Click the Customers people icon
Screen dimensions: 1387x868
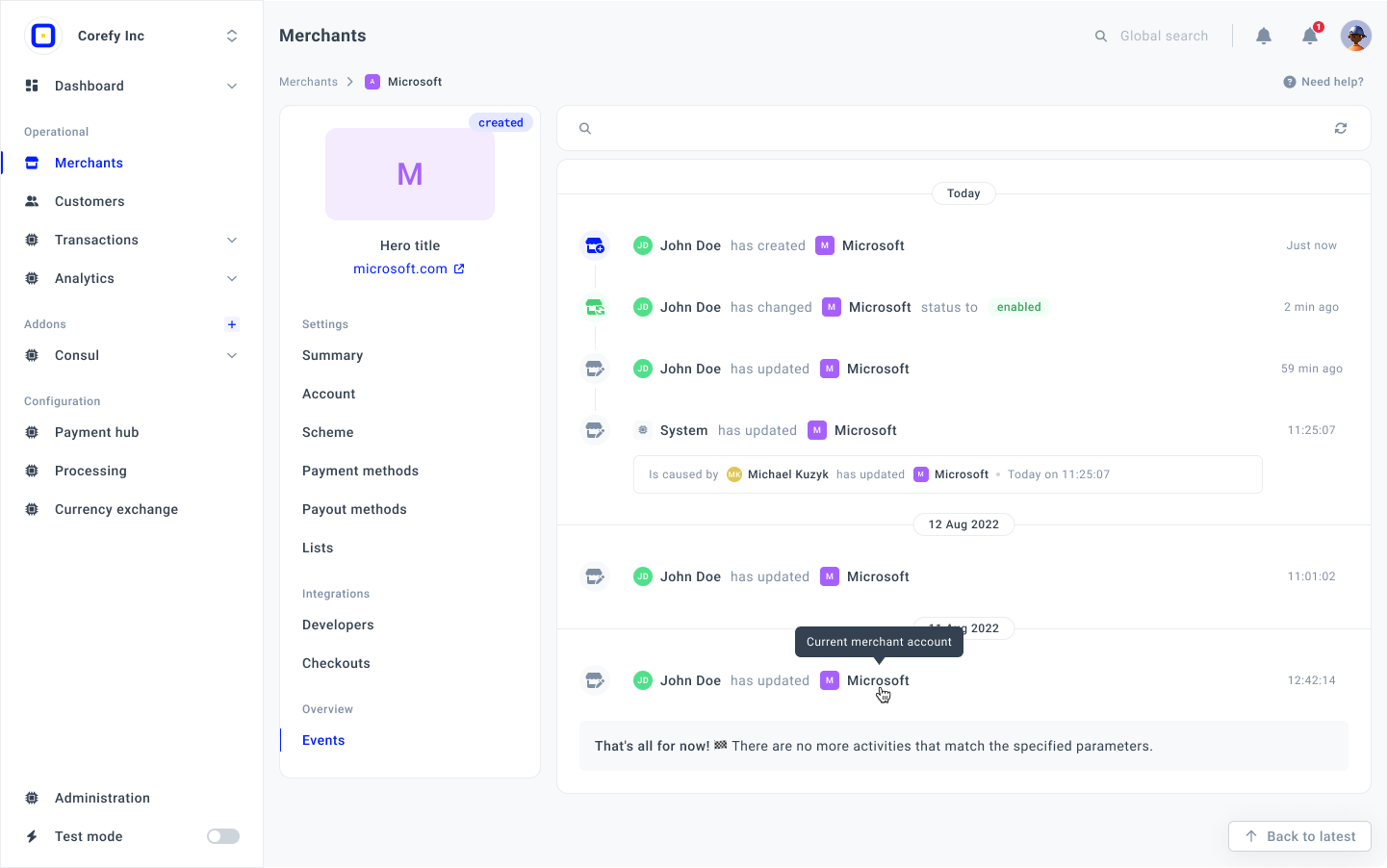[x=32, y=201]
